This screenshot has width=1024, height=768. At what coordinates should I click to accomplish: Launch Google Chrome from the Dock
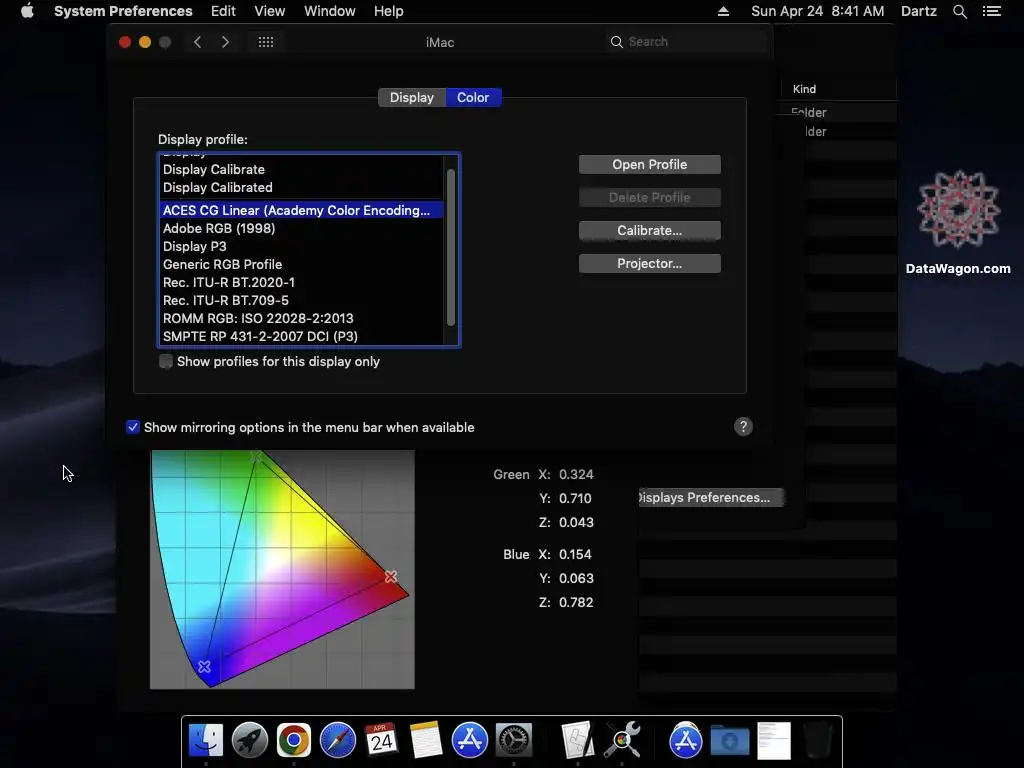pyautogui.click(x=294, y=741)
